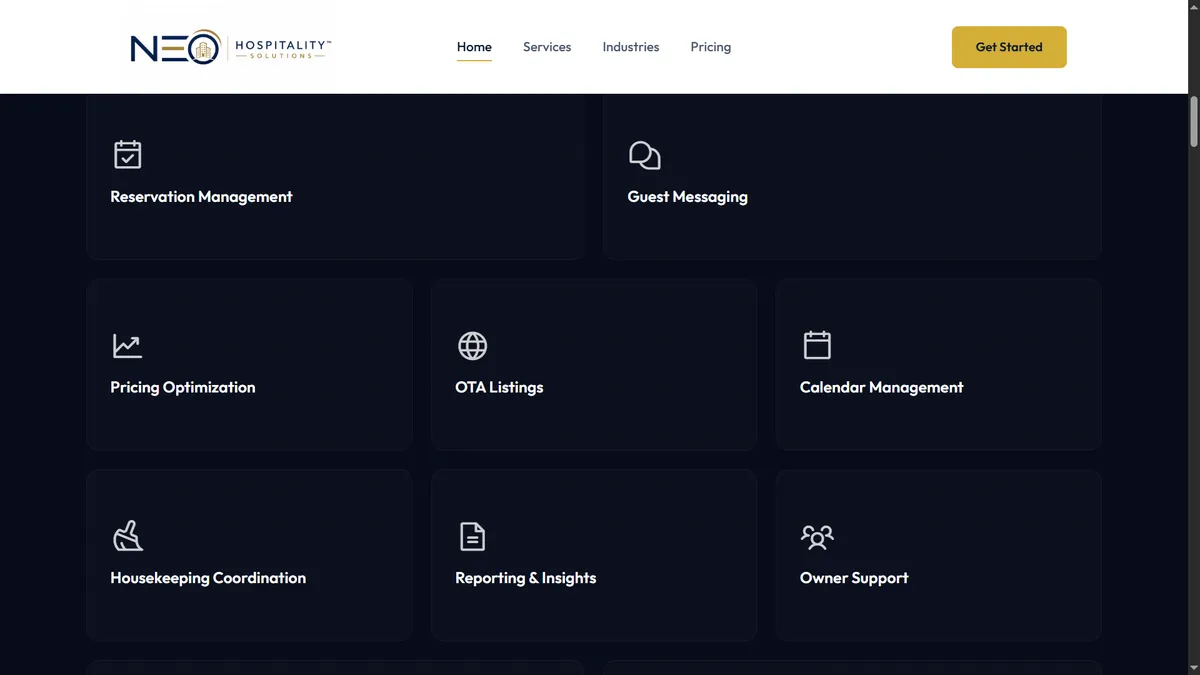Open the Services nav item
This screenshot has width=1200, height=675.
click(547, 47)
